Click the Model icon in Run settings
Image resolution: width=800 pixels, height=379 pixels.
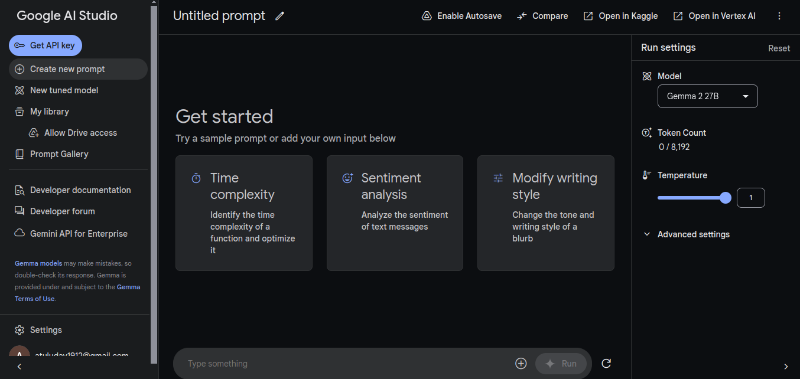pyautogui.click(x=646, y=76)
